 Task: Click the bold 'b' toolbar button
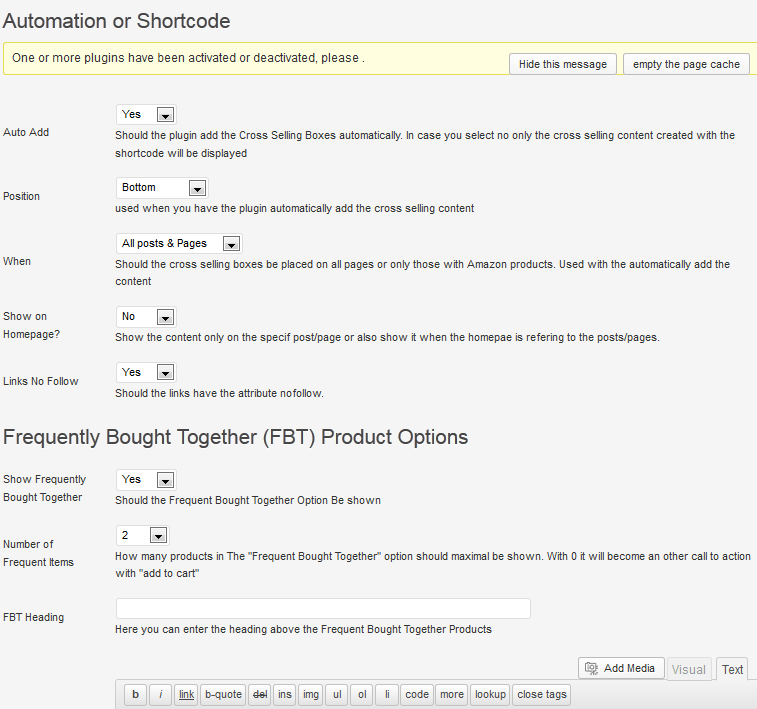tap(136, 695)
